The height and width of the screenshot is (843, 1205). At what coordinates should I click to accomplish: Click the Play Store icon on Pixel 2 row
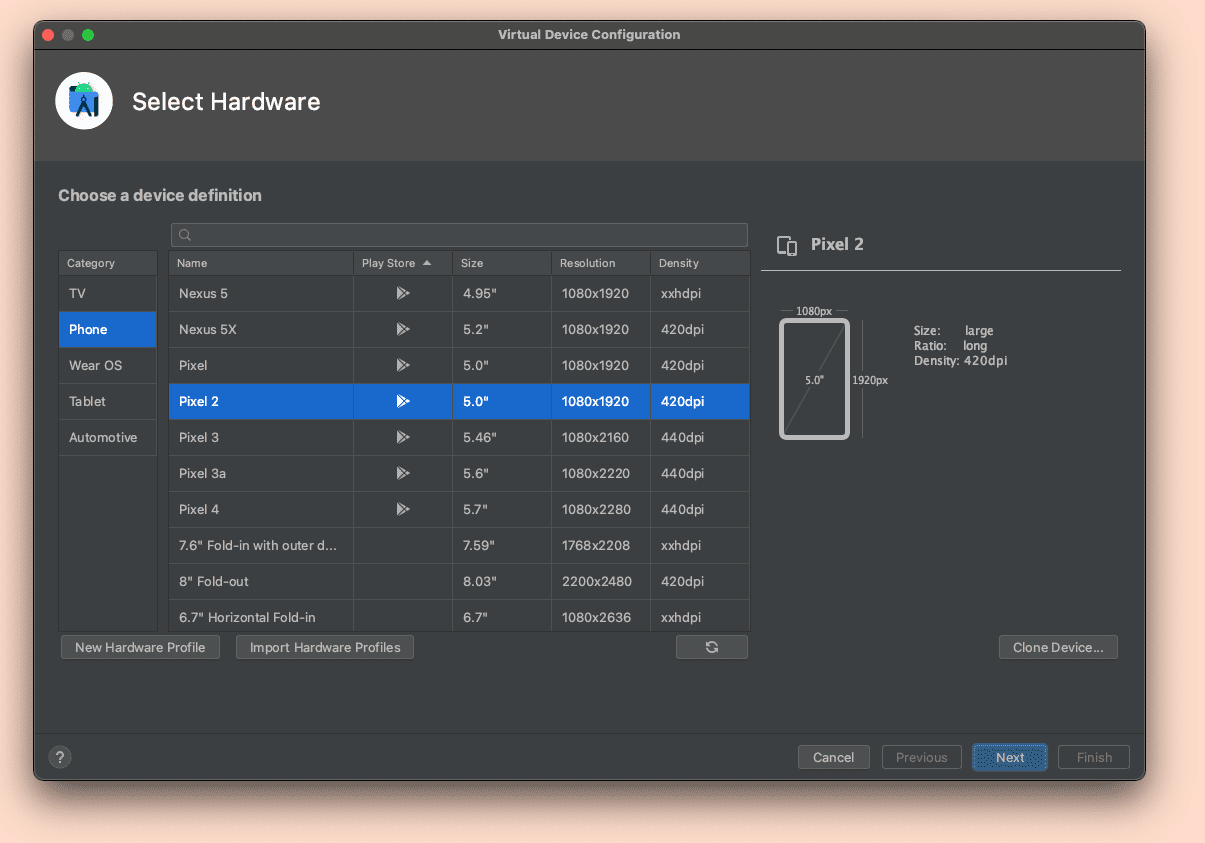click(x=403, y=401)
